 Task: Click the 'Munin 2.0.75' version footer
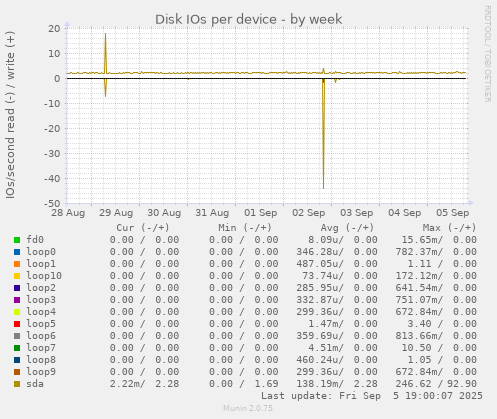(x=248, y=408)
